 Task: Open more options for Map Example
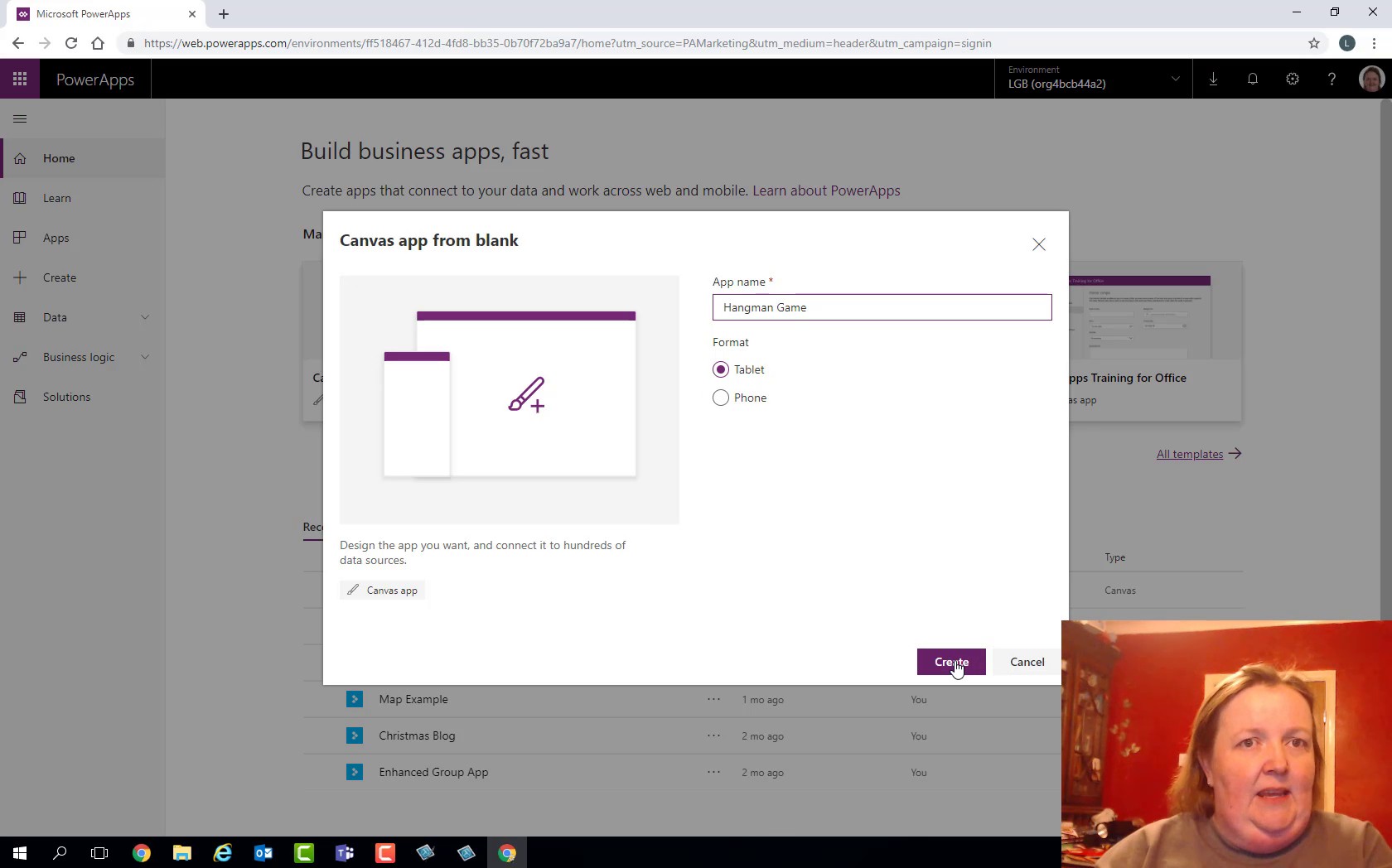coord(714,699)
